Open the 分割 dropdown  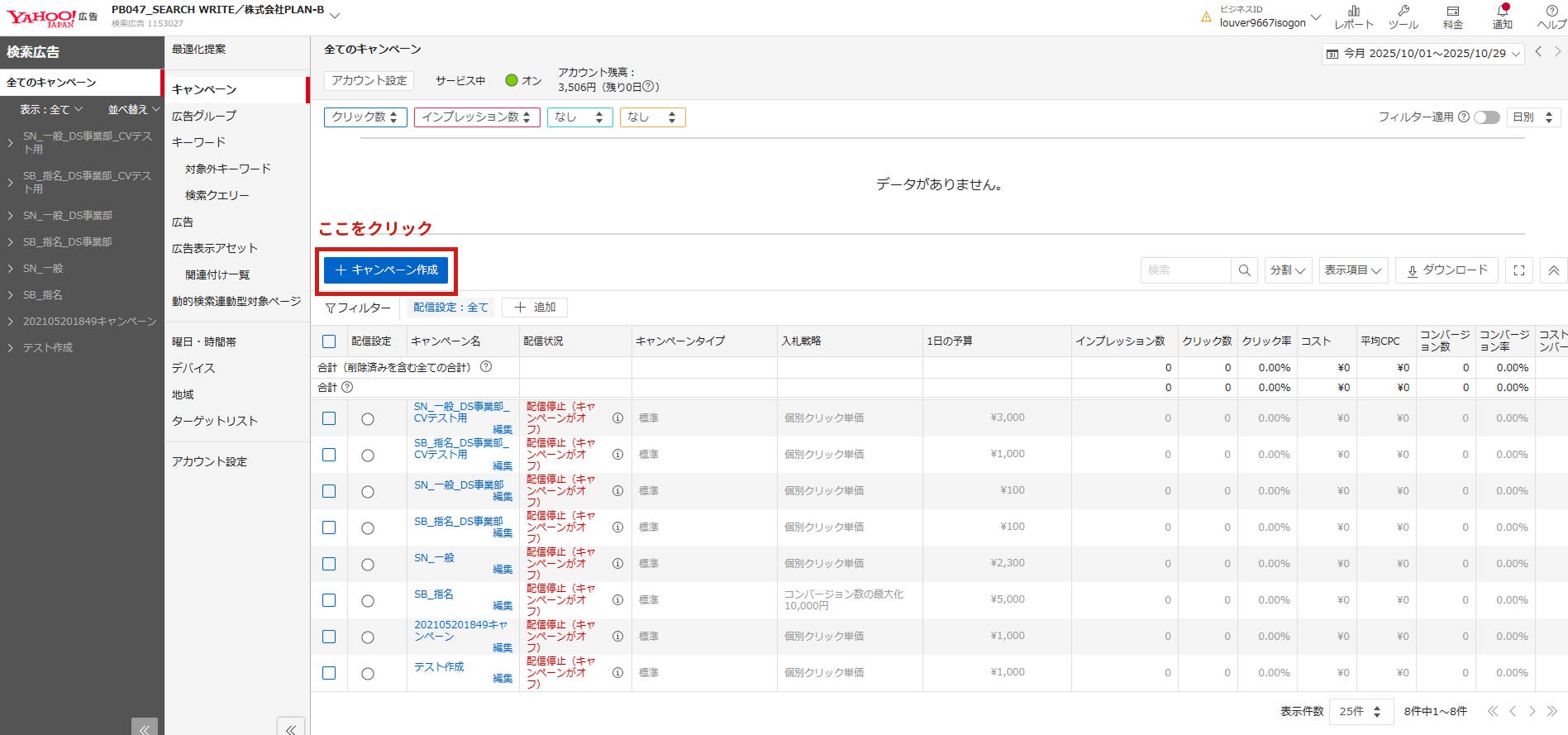(1288, 270)
